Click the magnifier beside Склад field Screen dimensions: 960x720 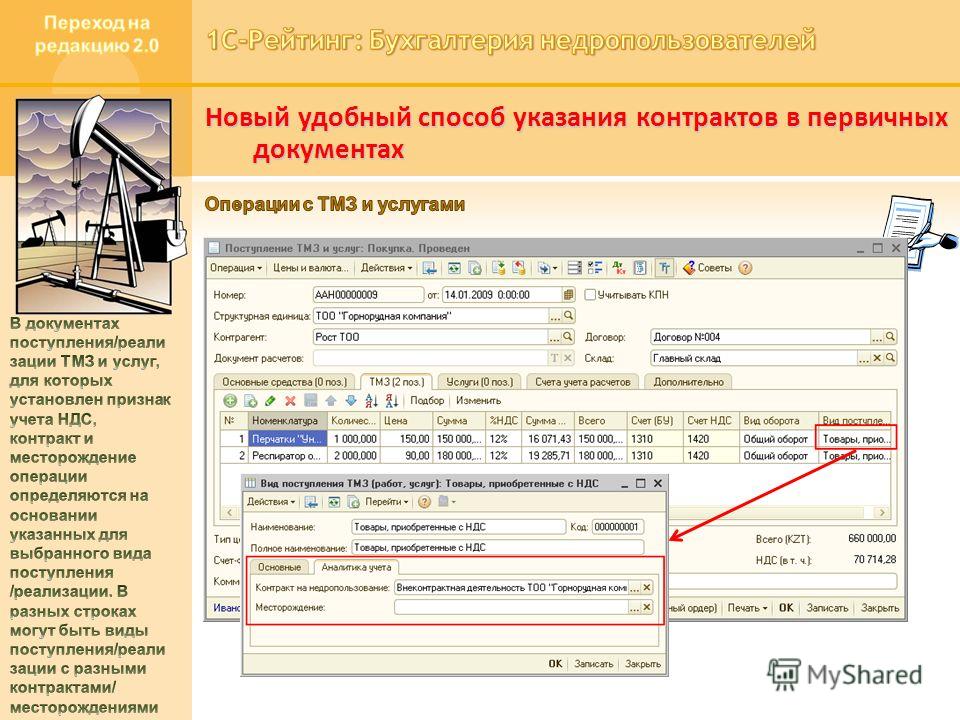(891, 358)
